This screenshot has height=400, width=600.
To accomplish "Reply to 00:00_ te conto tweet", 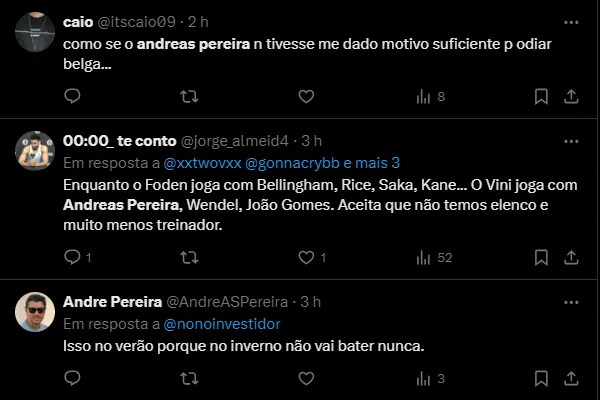I will [72, 257].
